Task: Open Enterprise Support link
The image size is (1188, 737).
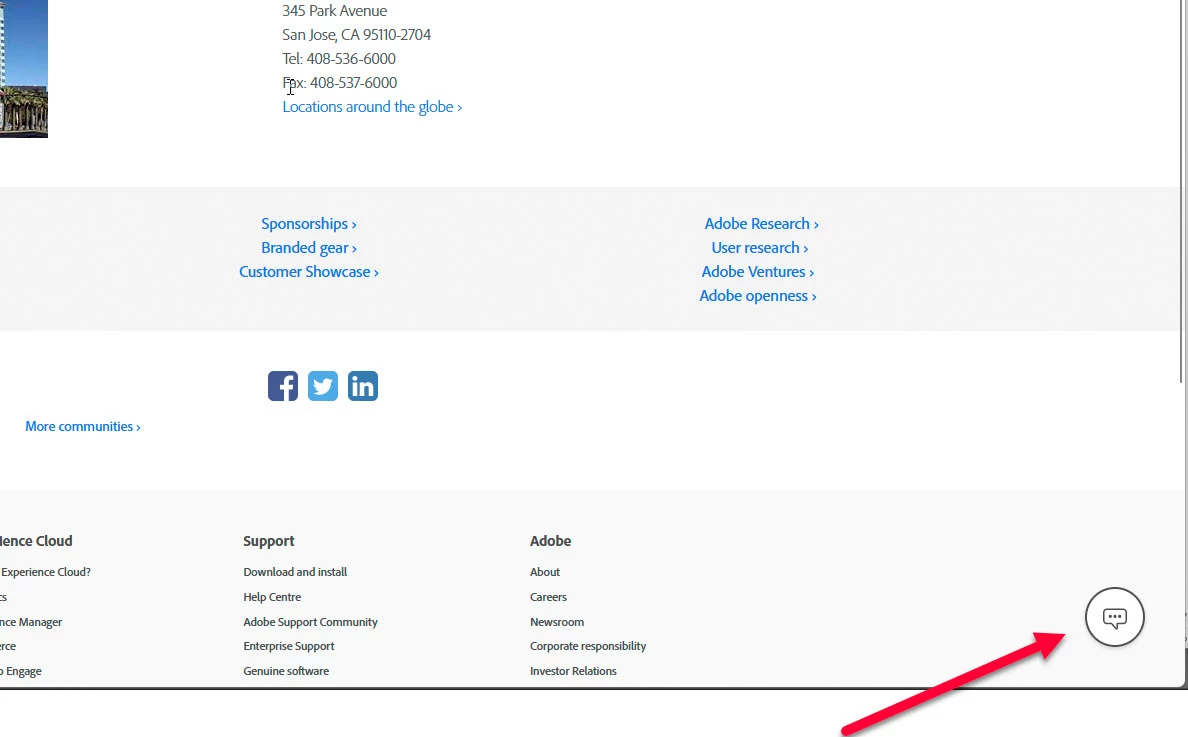Action: point(289,646)
